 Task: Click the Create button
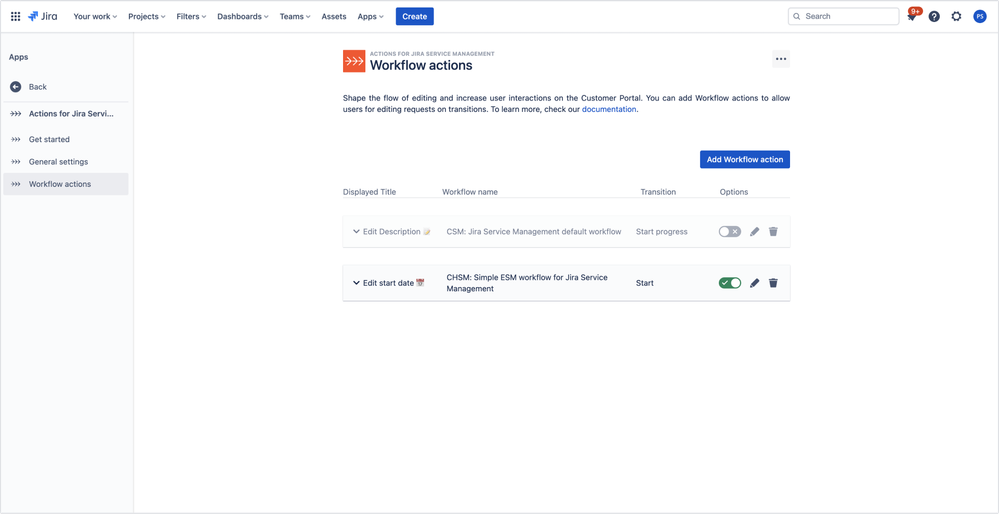tap(415, 17)
